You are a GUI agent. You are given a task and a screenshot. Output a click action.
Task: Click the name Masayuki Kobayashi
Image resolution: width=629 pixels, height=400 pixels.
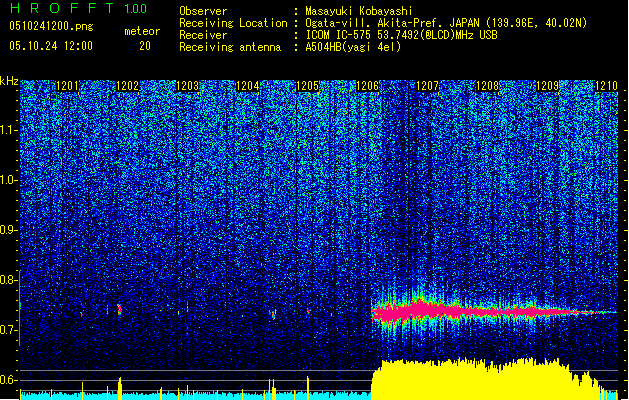359,11
